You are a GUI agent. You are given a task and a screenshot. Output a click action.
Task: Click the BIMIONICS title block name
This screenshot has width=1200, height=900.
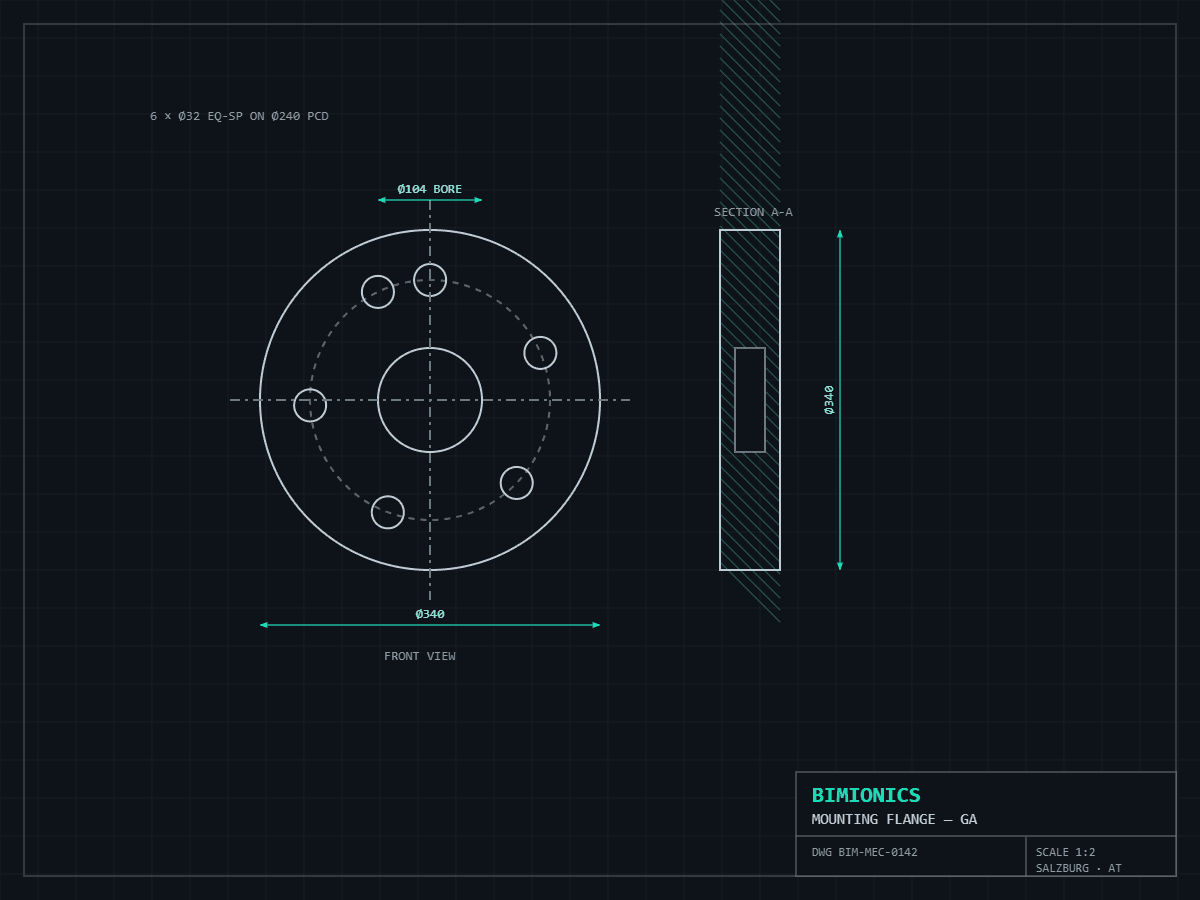tap(866, 796)
